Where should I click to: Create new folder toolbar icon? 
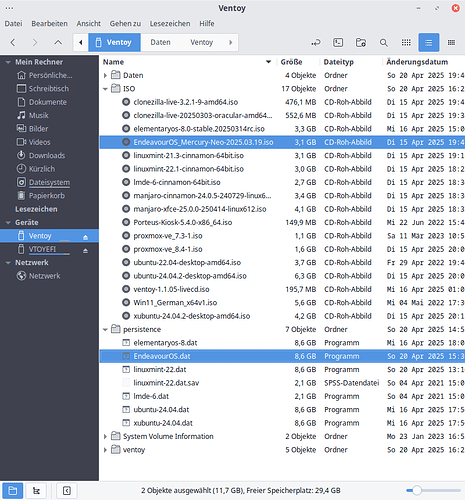click(x=361, y=42)
